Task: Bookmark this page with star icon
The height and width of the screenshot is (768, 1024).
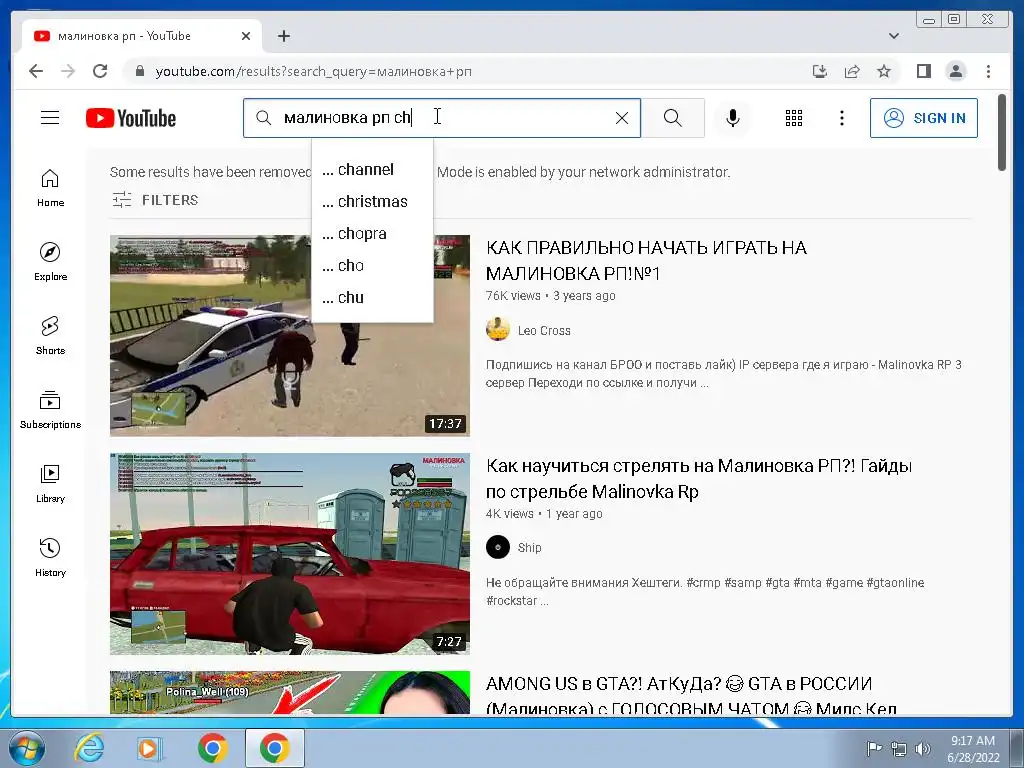Action: coord(884,71)
